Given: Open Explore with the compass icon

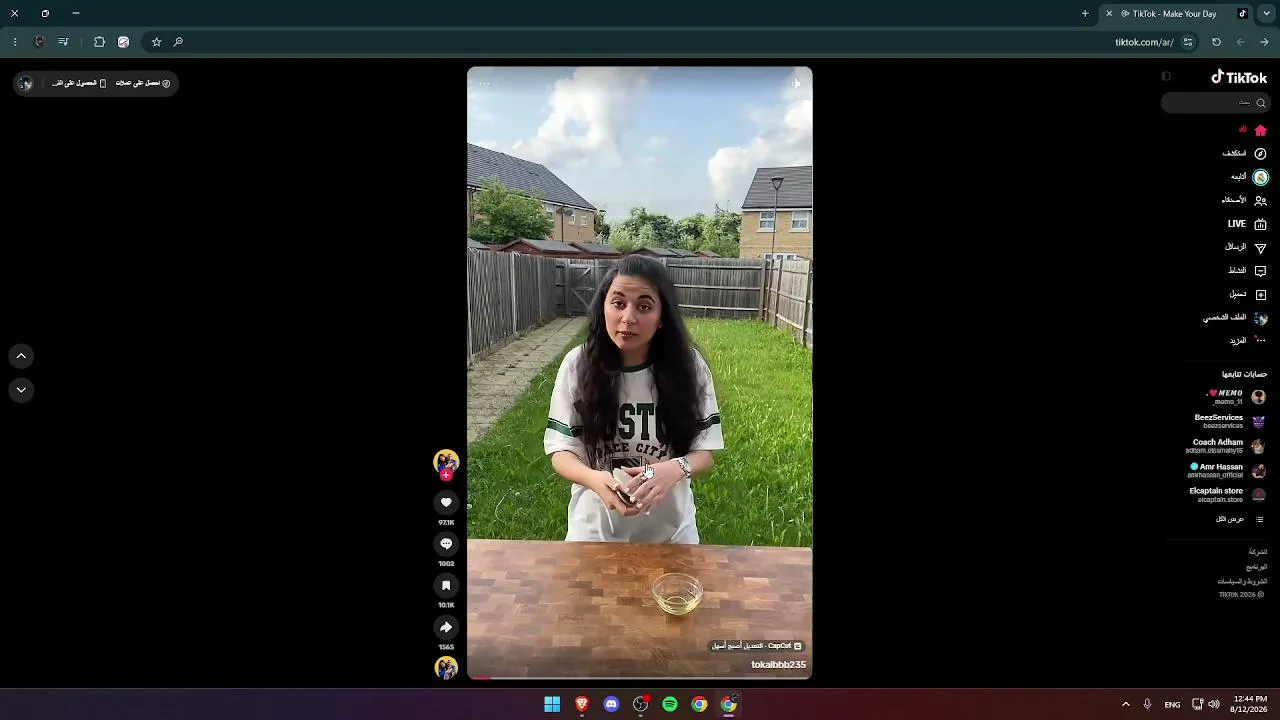Looking at the screenshot, I should tap(1245, 154).
